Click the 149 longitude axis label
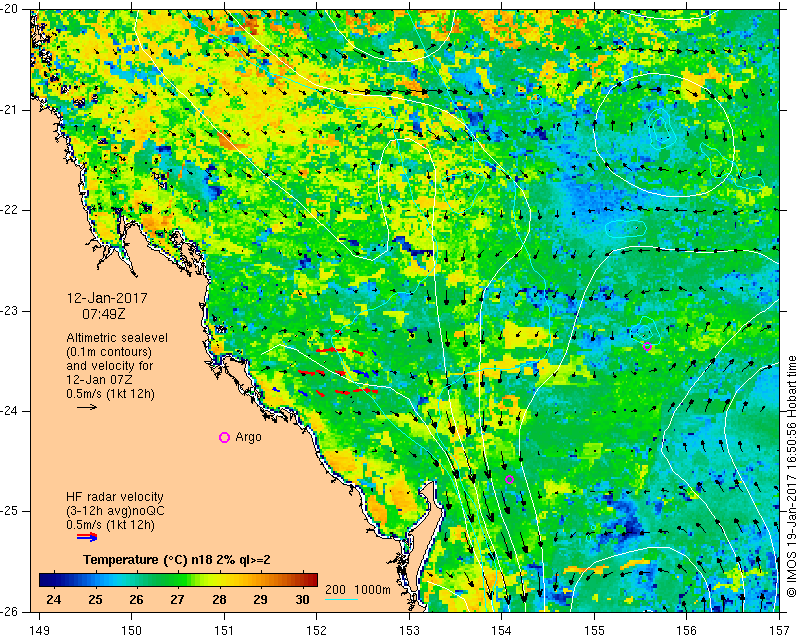The width and height of the screenshot is (800, 640). 40,631
